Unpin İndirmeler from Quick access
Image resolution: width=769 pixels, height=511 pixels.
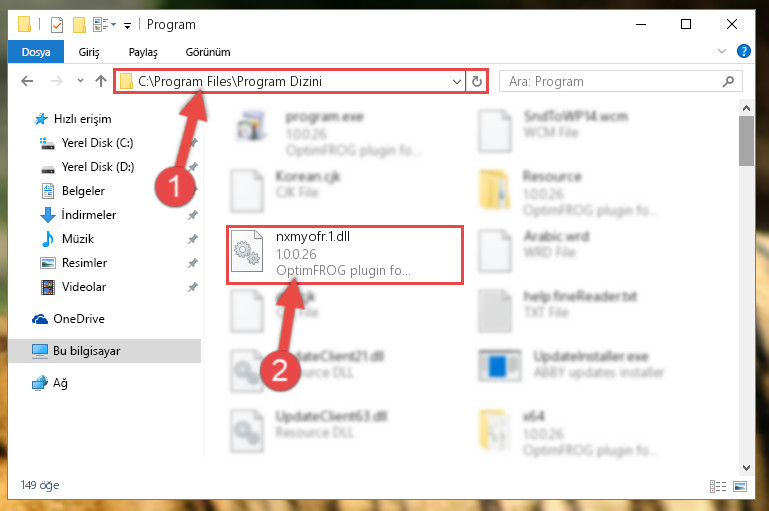193,215
